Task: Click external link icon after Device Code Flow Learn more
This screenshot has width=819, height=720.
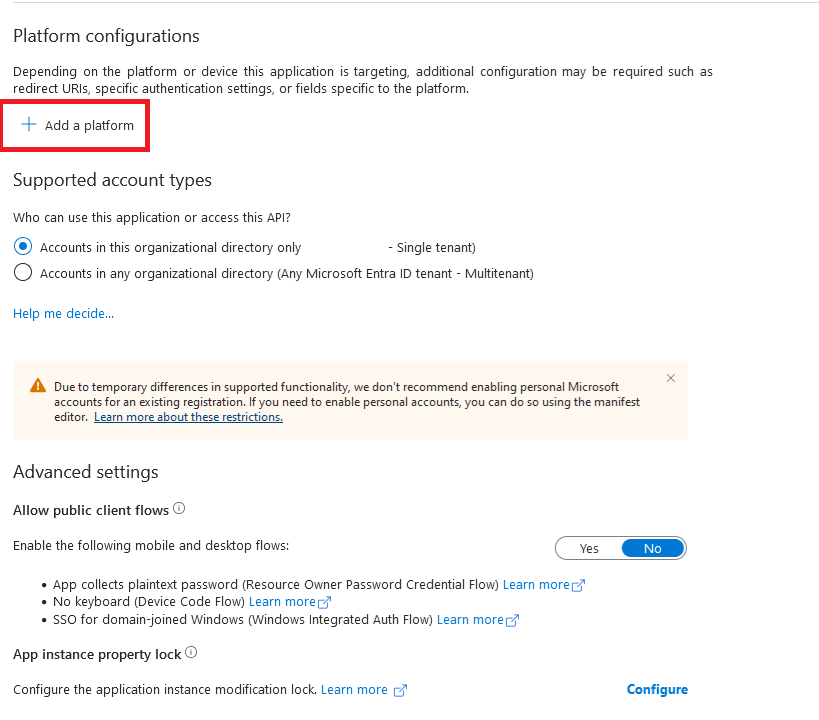Action: pyautogui.click(x=324, y=603)
